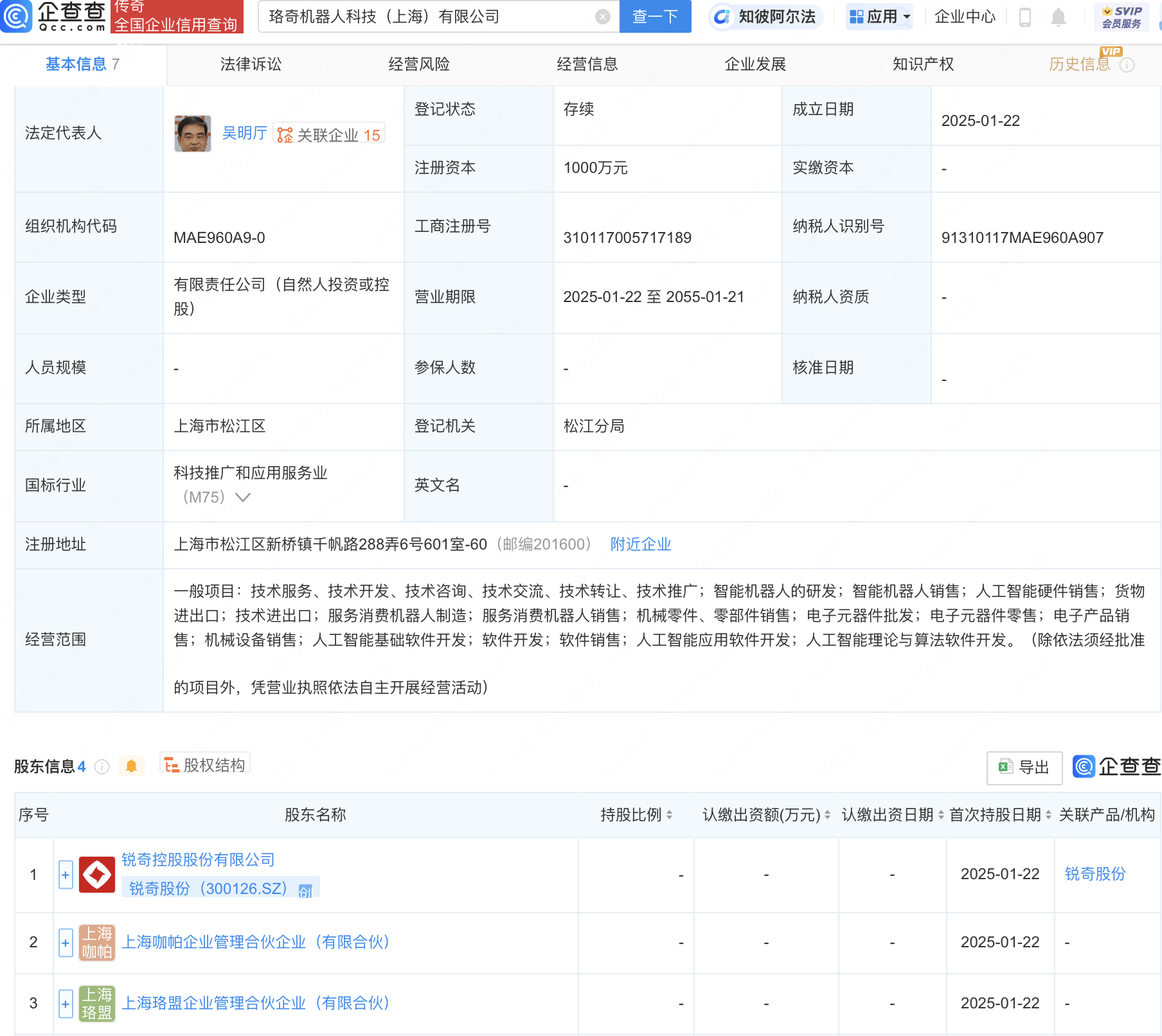Viewport: 1162px width, 1036px height.
Task: Click the 吴明厅 legal representative link
Action: tap(245, 134)
